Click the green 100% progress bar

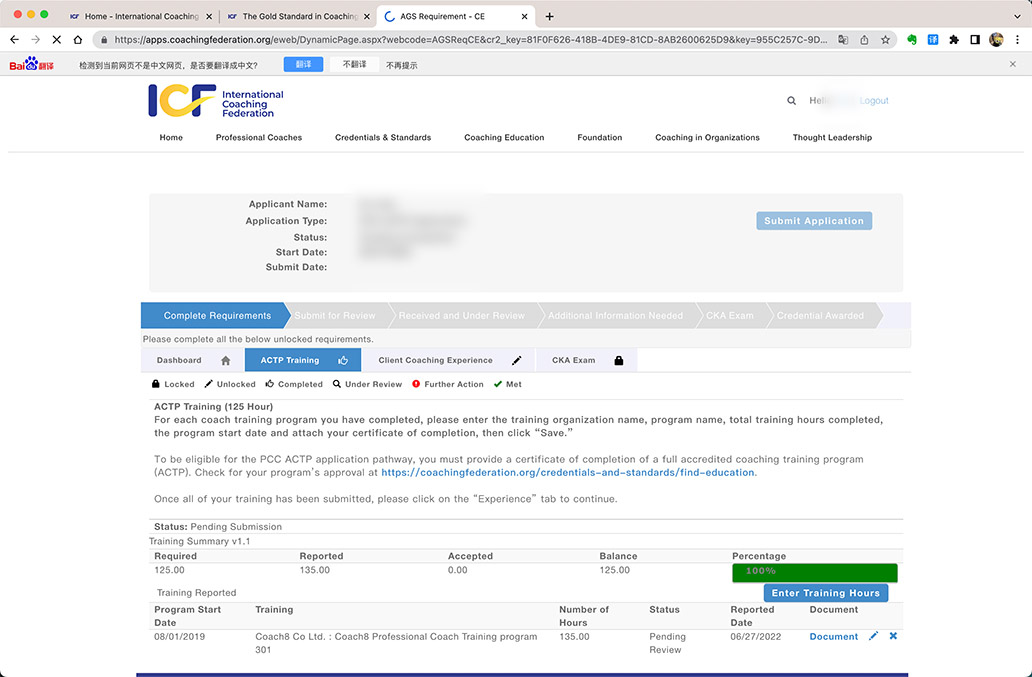coord(814,572)
